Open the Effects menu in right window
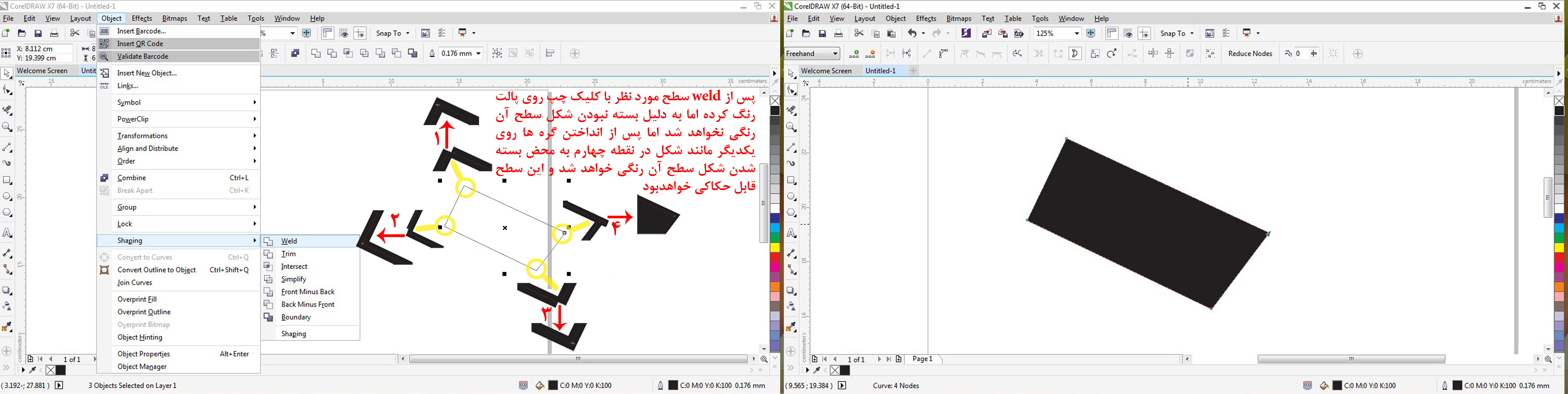Image resolution: width=1568 pixels, height=394 pixels. click(x=926, y=19)
